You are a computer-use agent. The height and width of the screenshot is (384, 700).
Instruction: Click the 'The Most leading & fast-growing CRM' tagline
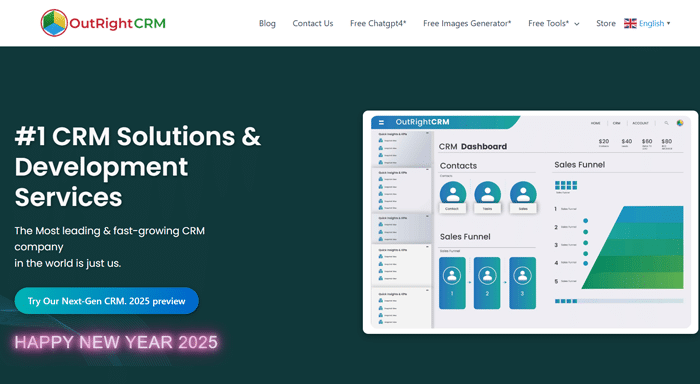[x=109, y=231]
